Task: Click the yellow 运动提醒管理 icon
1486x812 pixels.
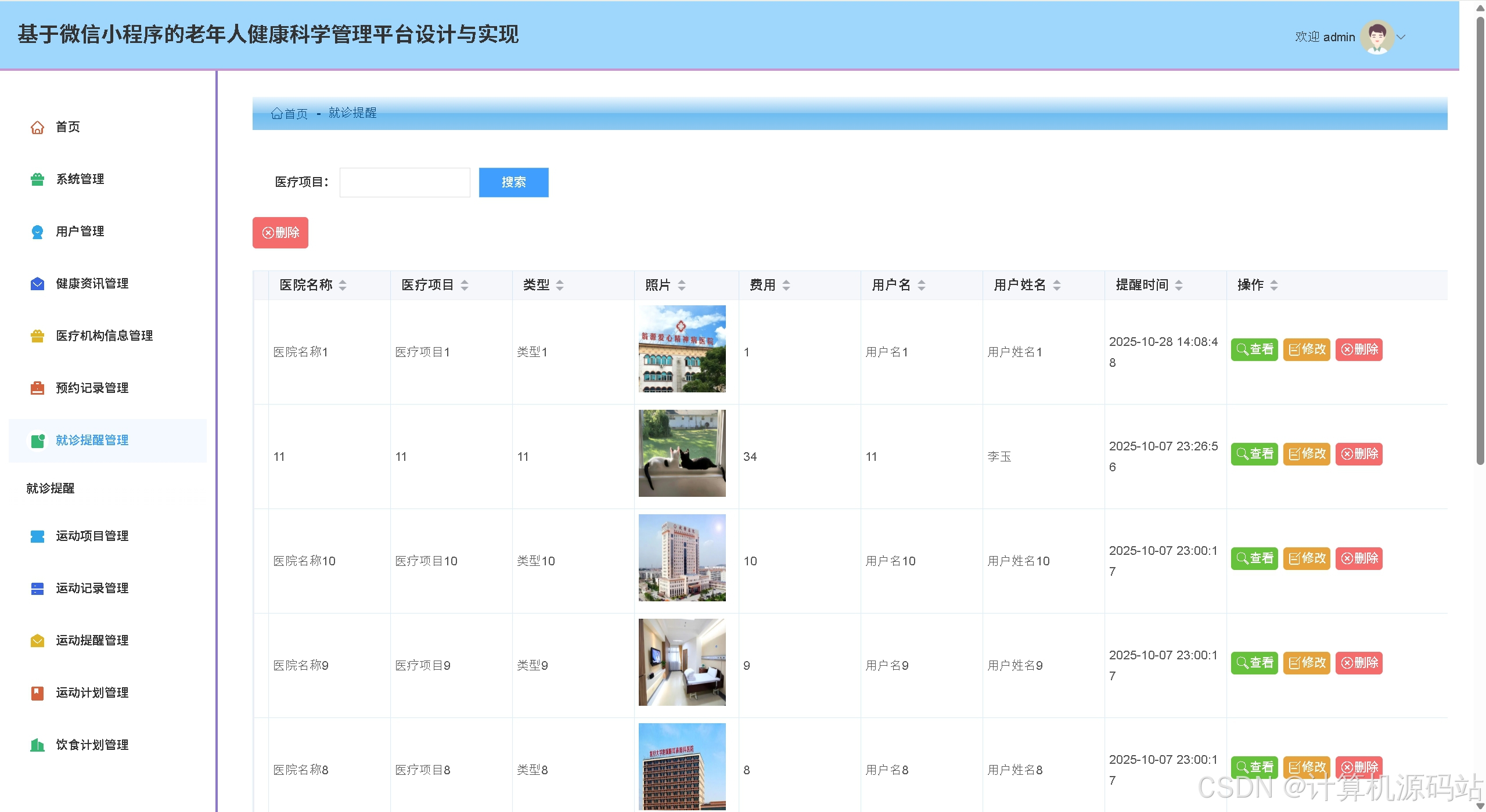Action: (37, 641)
